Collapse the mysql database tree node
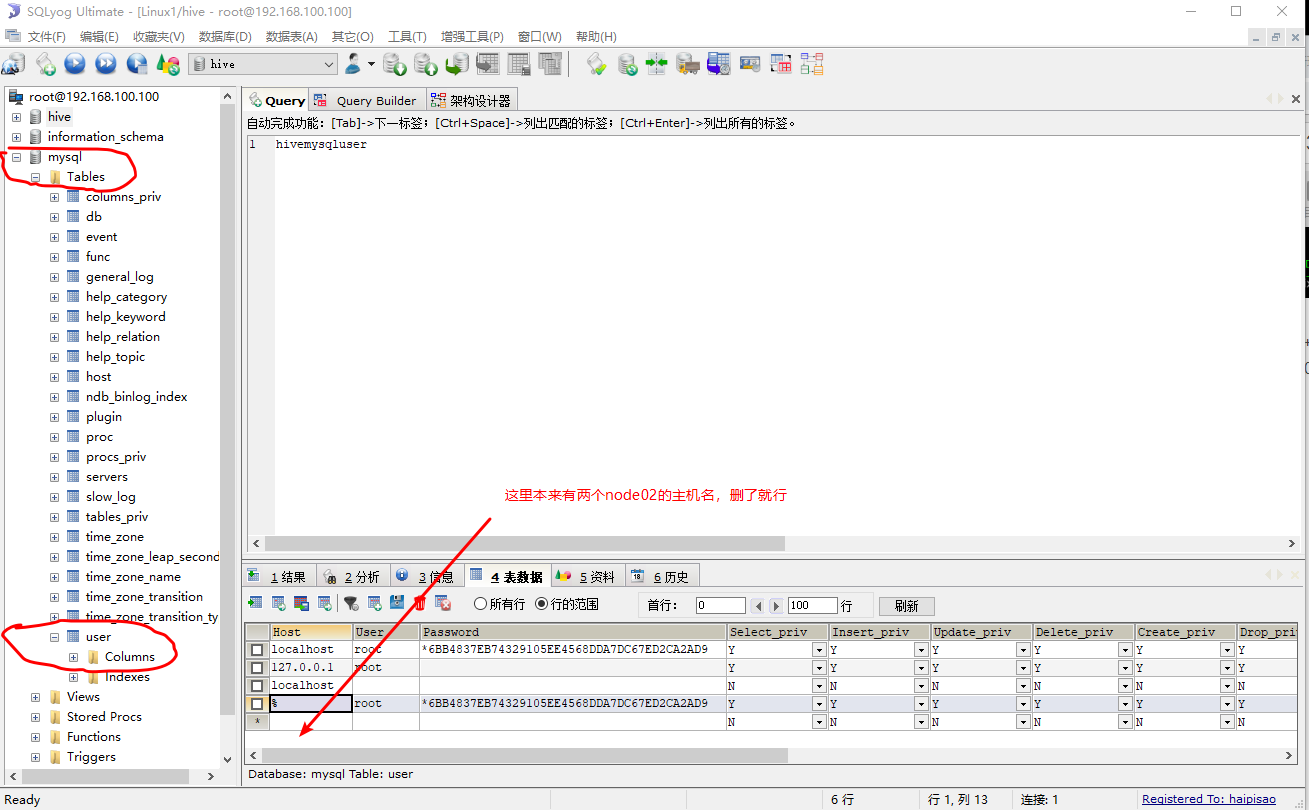The height and width of the screenshot is (810, 1309). click(15, 156)
